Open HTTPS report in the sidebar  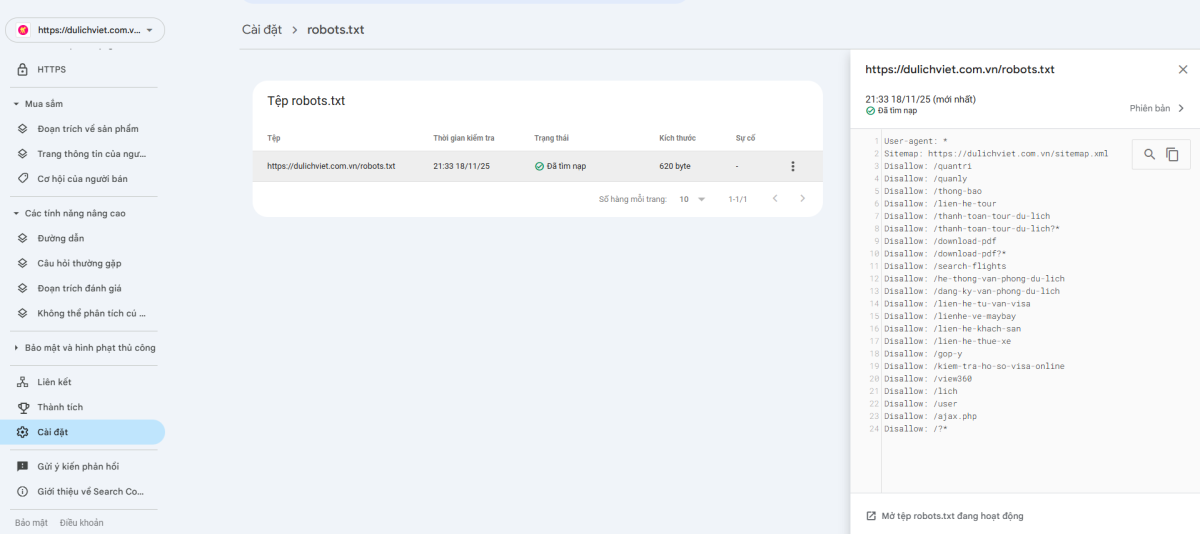click(x=52, y=69)
